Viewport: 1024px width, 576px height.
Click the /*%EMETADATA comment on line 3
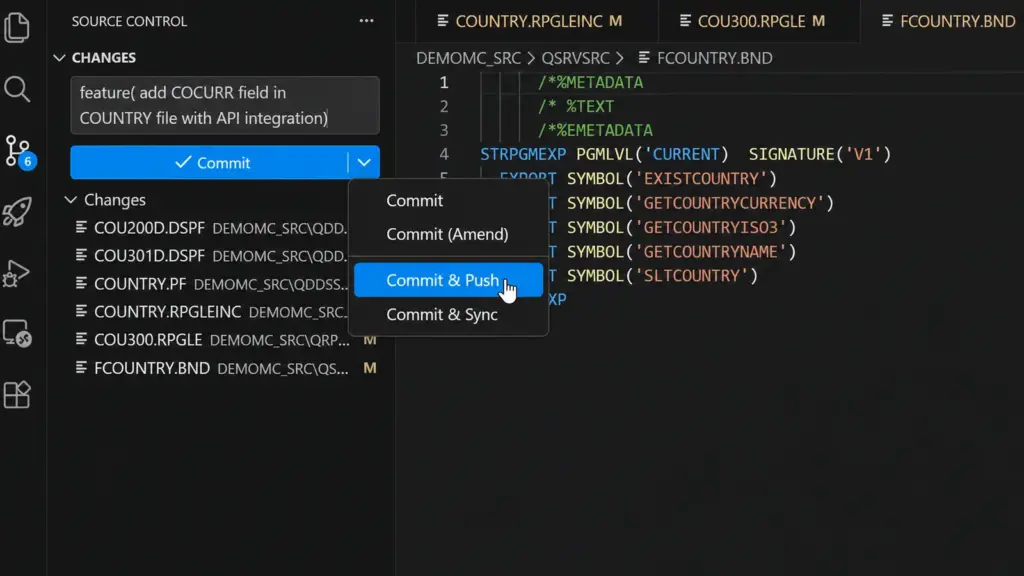pyautogui.click(x=595, y=130)
